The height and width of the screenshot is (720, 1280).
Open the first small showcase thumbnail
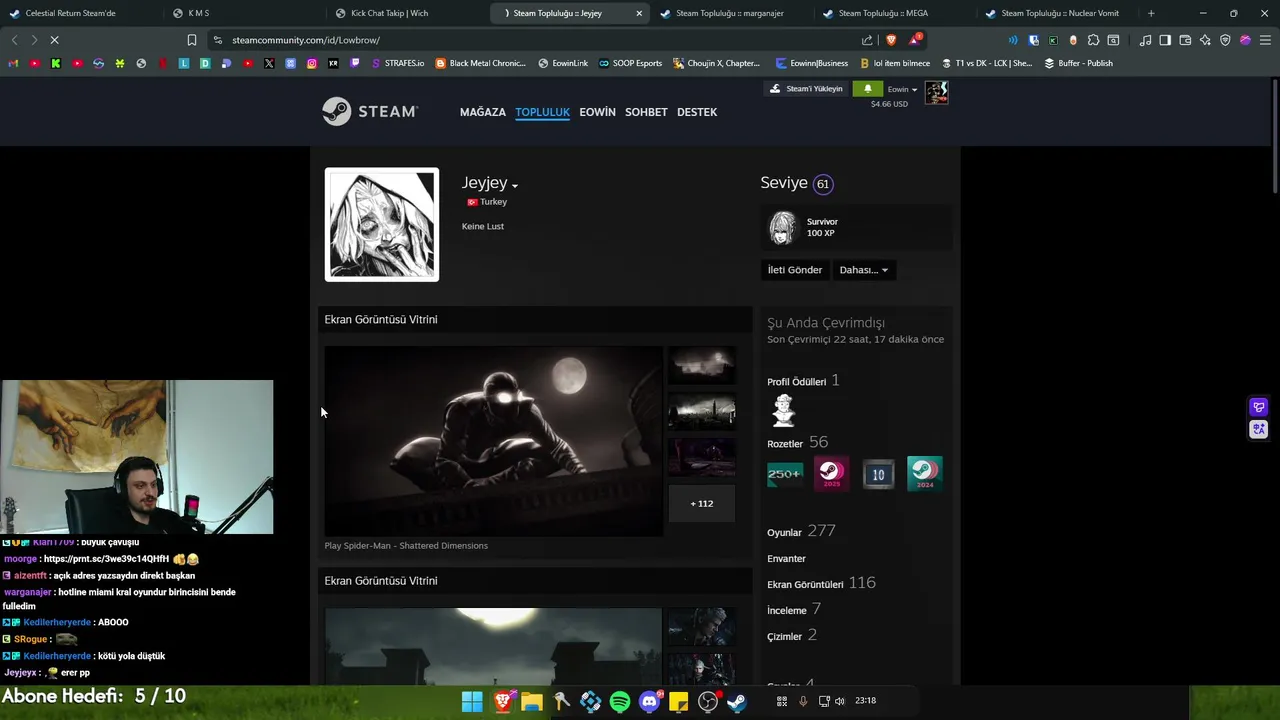coord(701,365)
